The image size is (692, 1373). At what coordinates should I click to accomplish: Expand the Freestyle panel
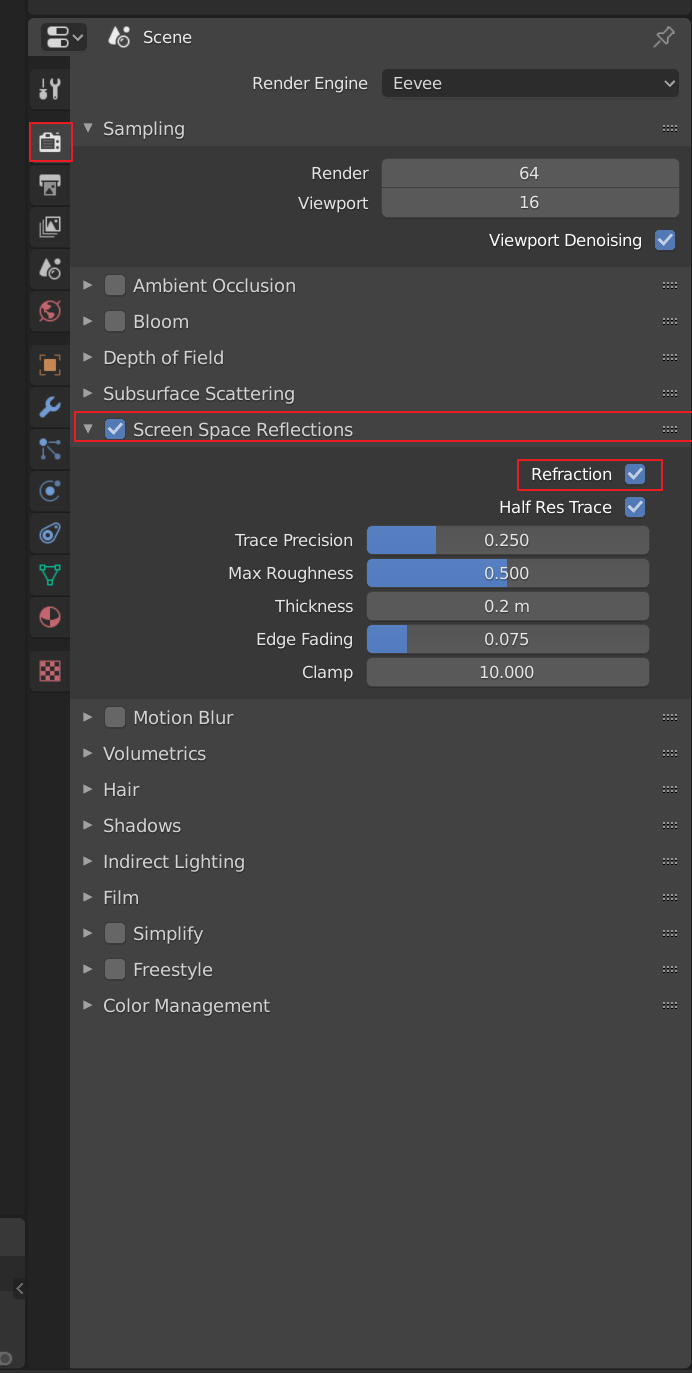tap(88, 970)
